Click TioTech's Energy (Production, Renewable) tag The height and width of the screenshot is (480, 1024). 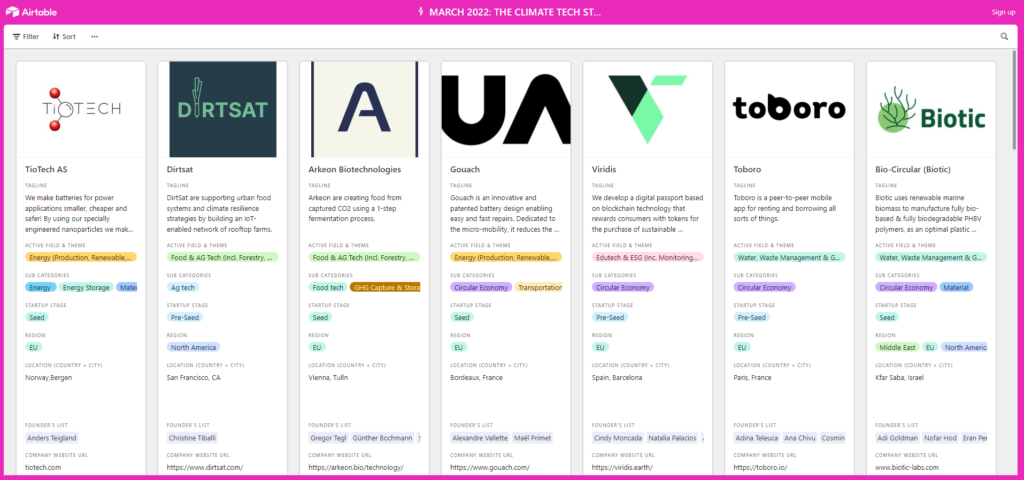point(81,257)
